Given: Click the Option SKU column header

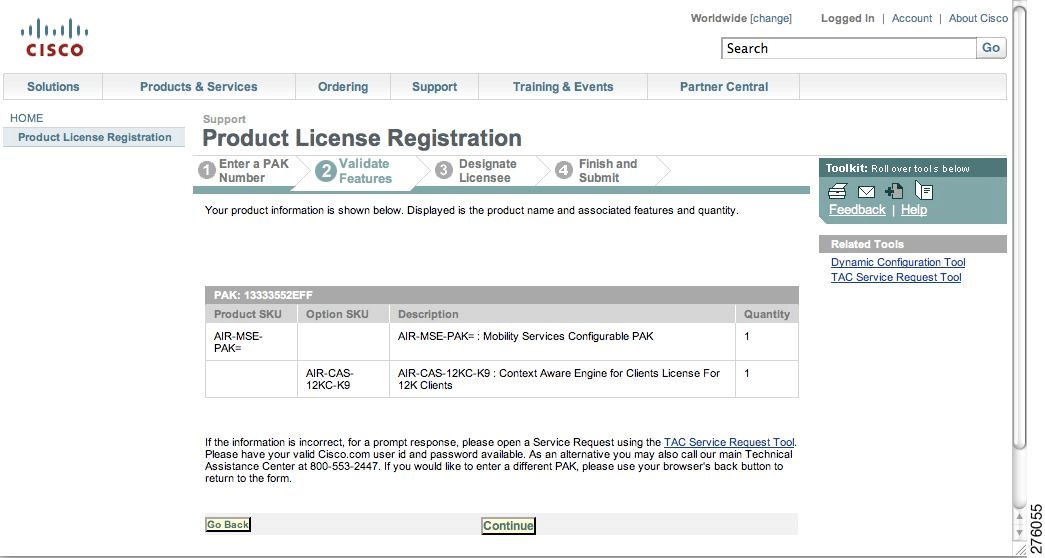Looking at the screenshot, I should click(343, 314).
